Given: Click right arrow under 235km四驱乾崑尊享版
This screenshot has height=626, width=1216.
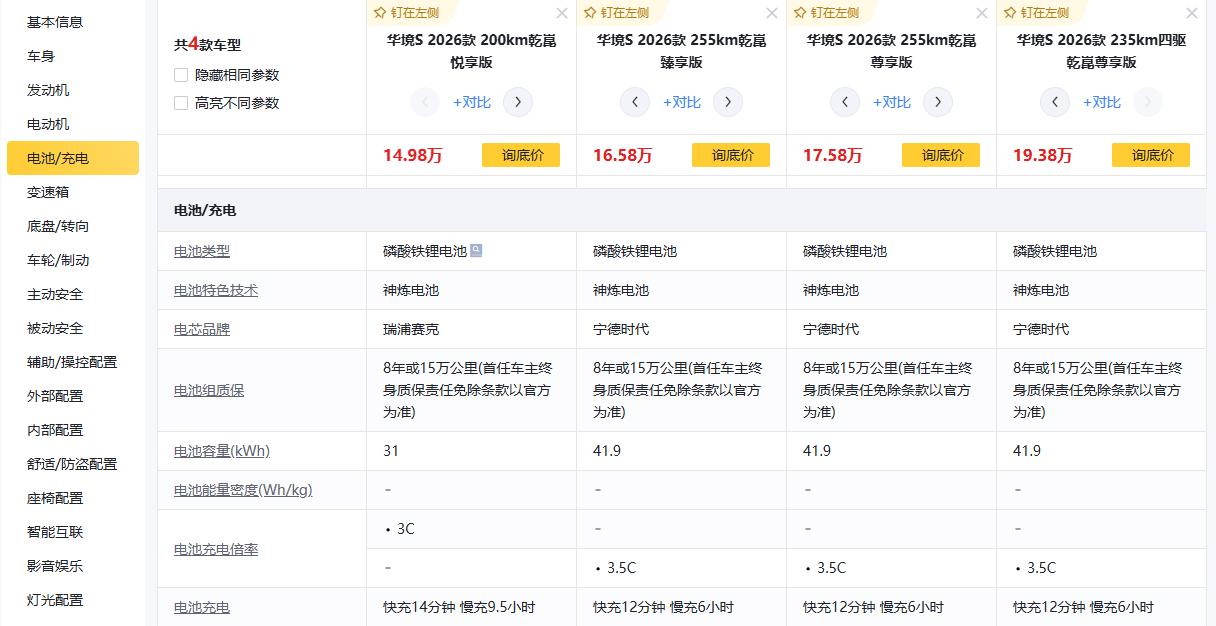Looking at the screenshot, I should (x=1148, y=102).
